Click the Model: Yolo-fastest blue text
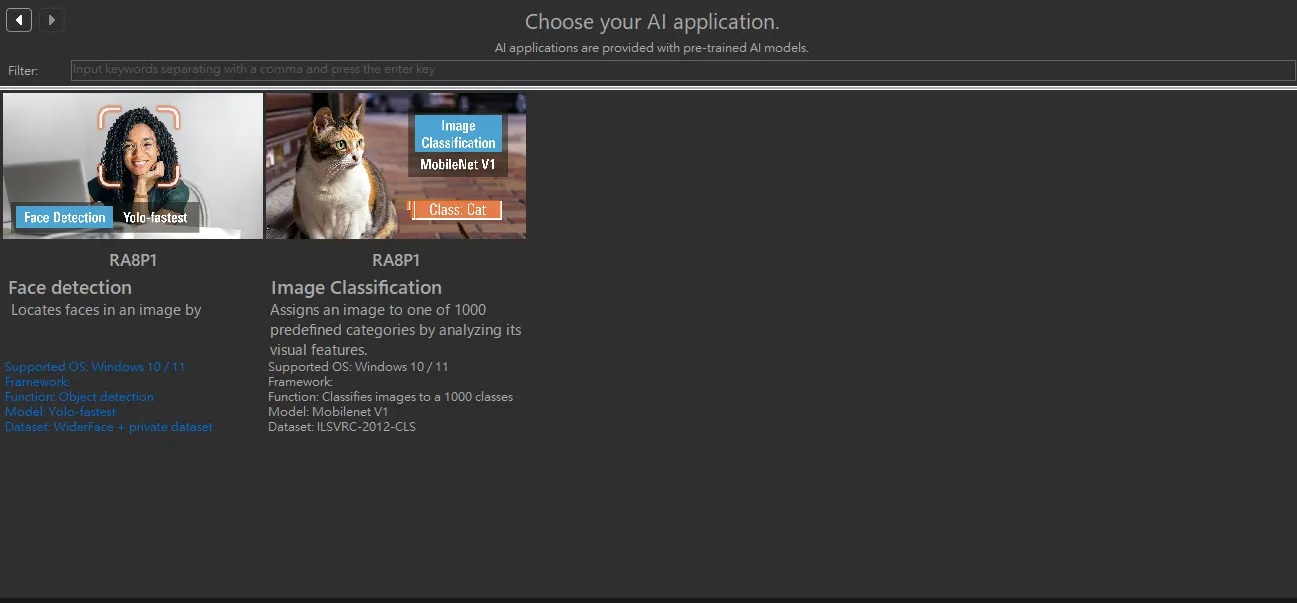1297x603 pixels. 61,412
